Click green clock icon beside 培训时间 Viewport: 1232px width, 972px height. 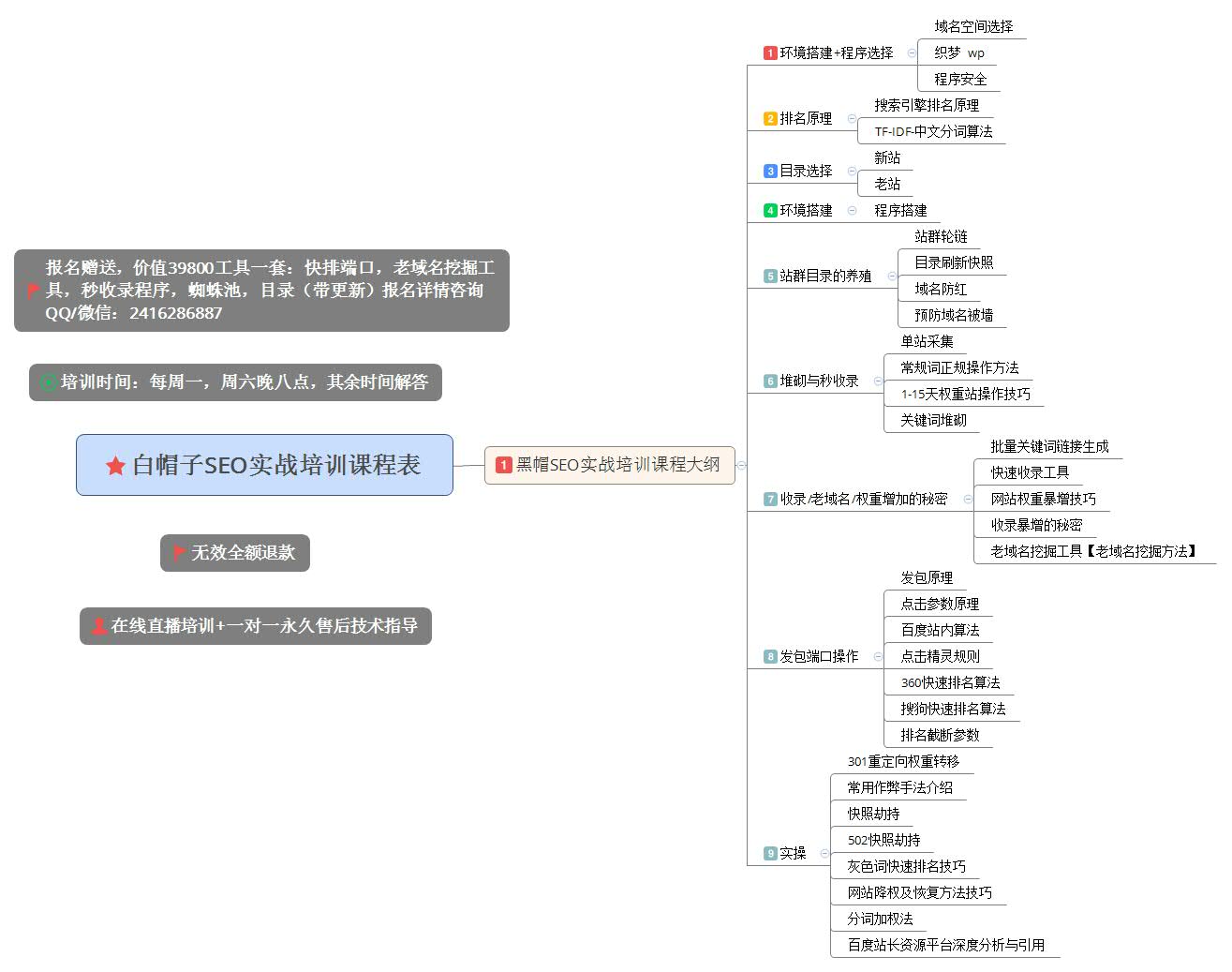(x=49, y=381)
